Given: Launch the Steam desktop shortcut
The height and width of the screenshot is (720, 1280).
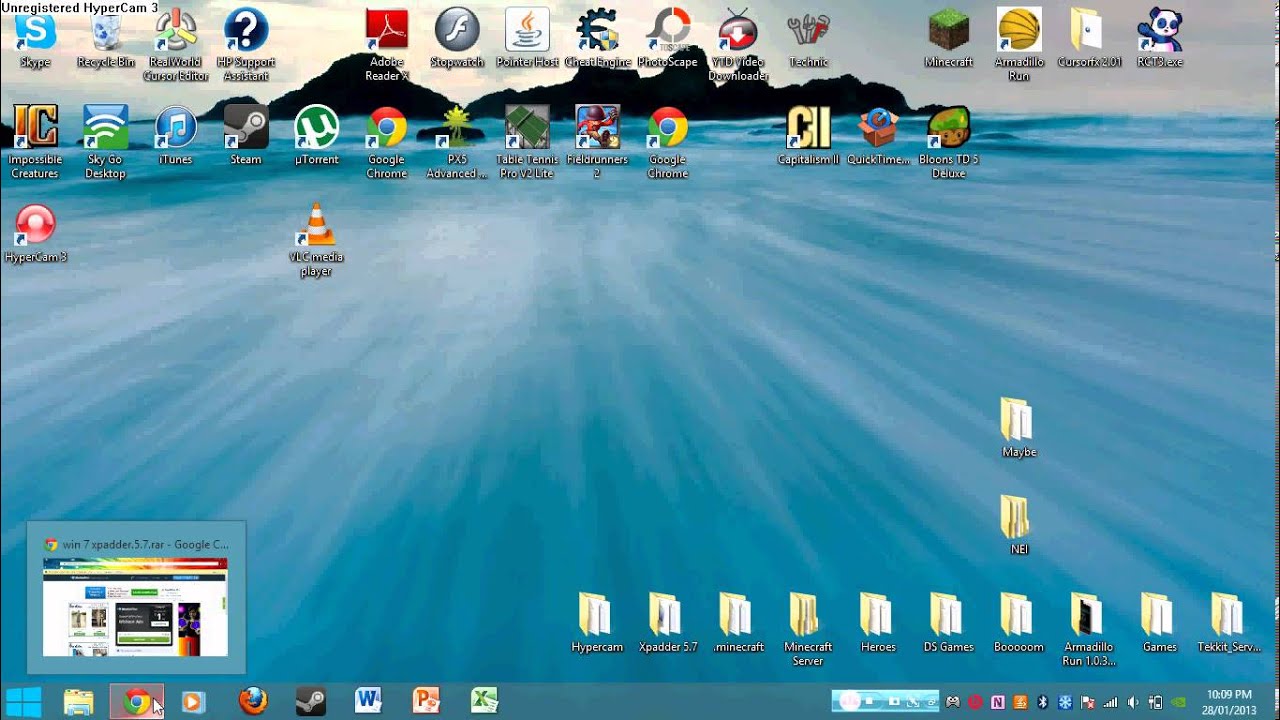Looking at the screenshot, I should coord(246,135).
